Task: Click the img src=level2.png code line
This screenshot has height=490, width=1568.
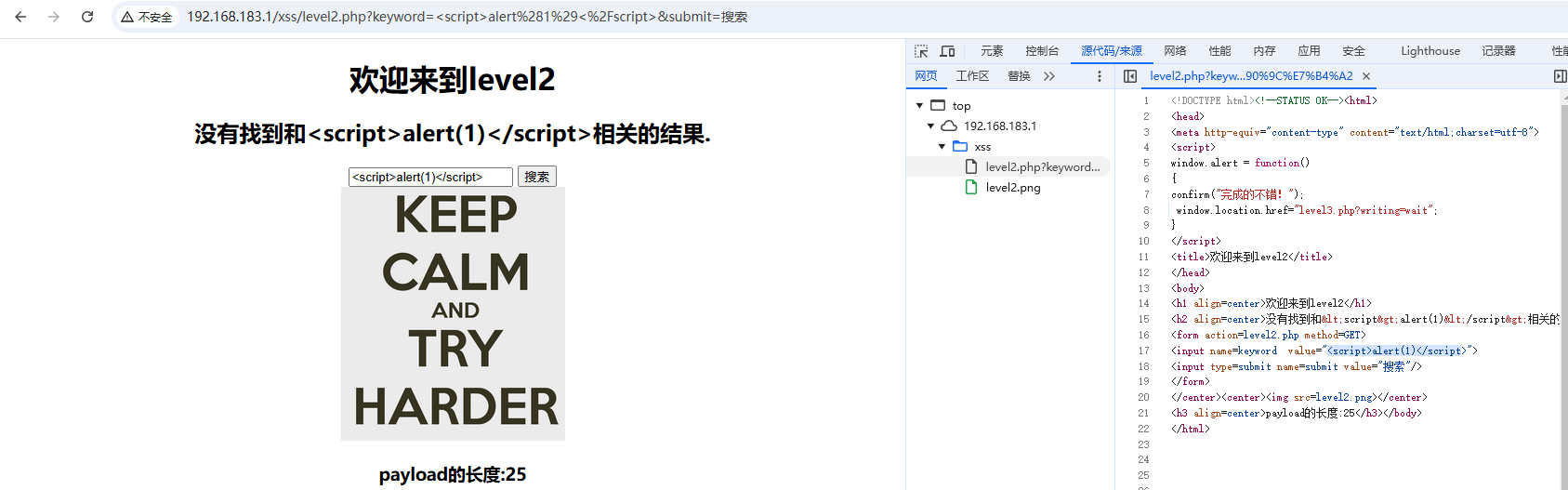Action: [x=1299, y=397]
